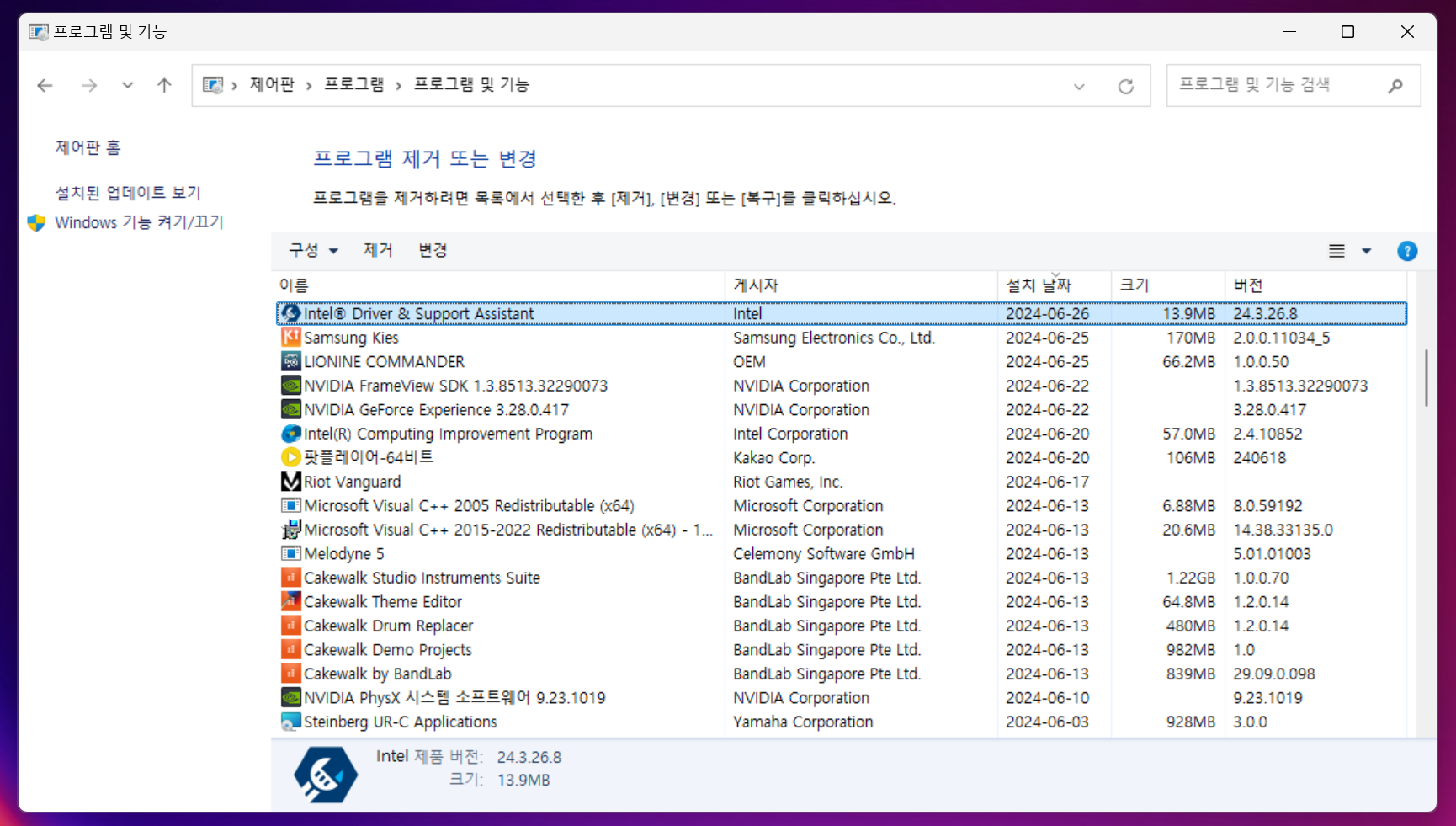The width and height of the screenshot is (1456, 826).
Task: Click the Riot Vanguard icon
Action: 290,482
